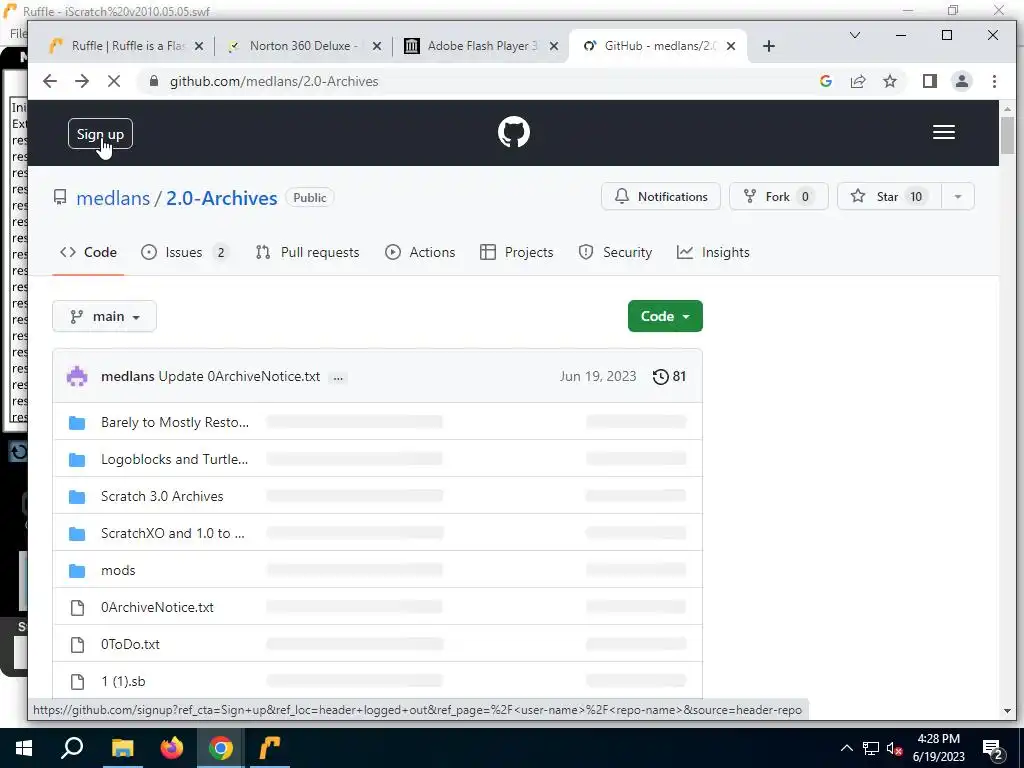
Task: Click the Sign up button
Action: (100, 134)
